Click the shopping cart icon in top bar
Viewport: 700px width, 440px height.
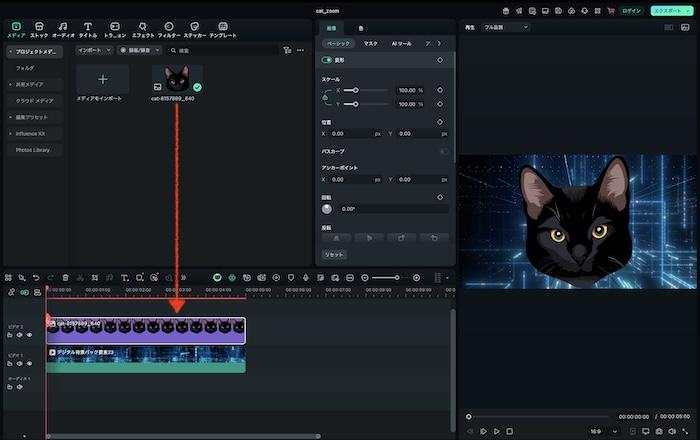(x=610, y=10)
